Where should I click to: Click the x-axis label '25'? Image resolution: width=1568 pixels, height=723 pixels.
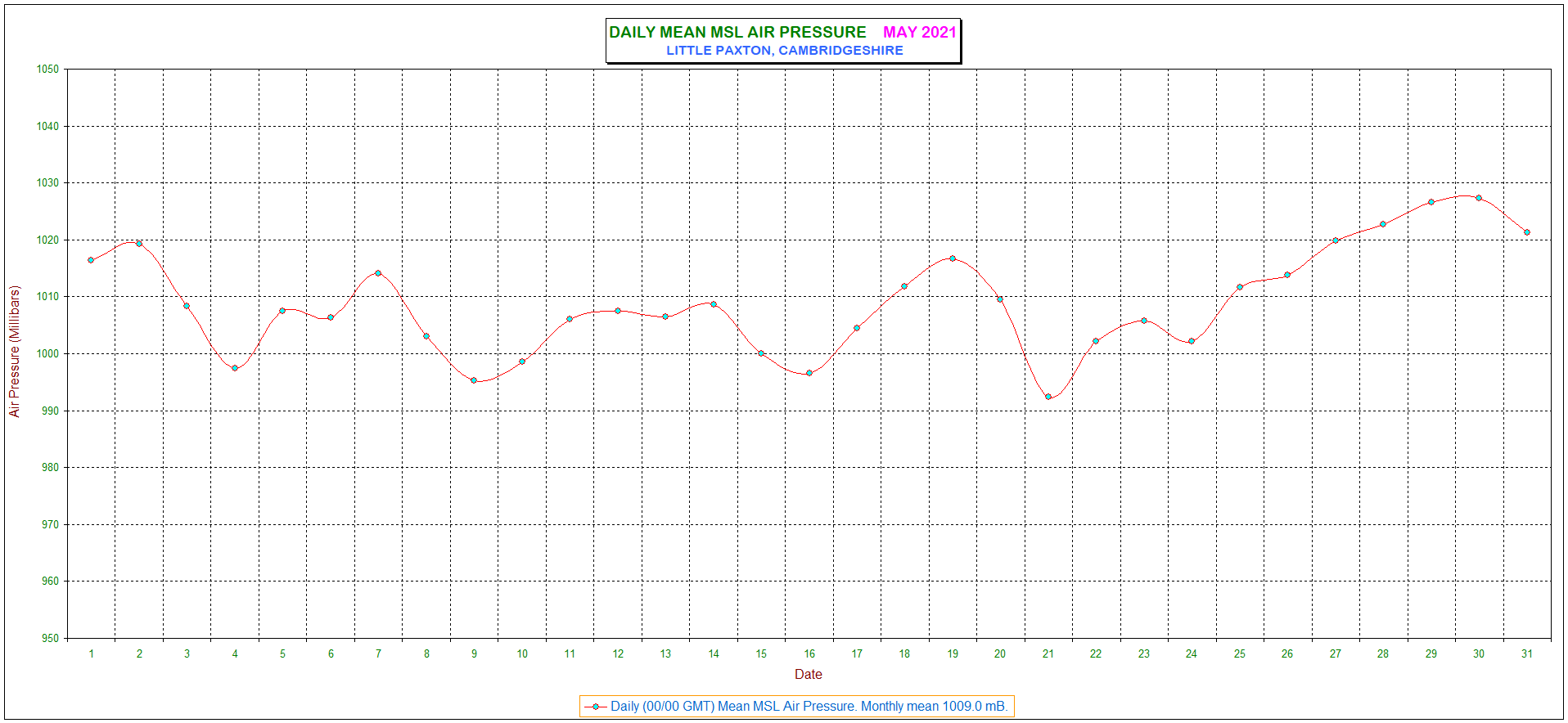(1240, 654)
